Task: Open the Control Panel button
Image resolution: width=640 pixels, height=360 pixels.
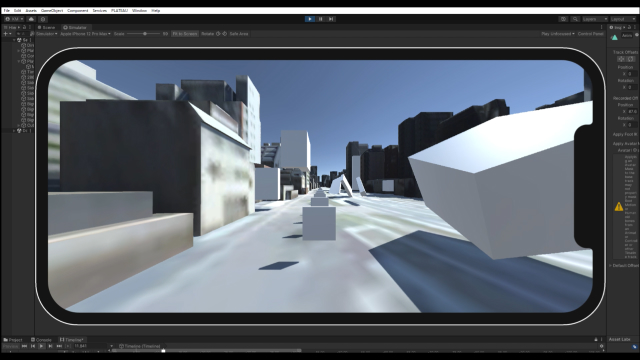Action: (x=590, y=34)
